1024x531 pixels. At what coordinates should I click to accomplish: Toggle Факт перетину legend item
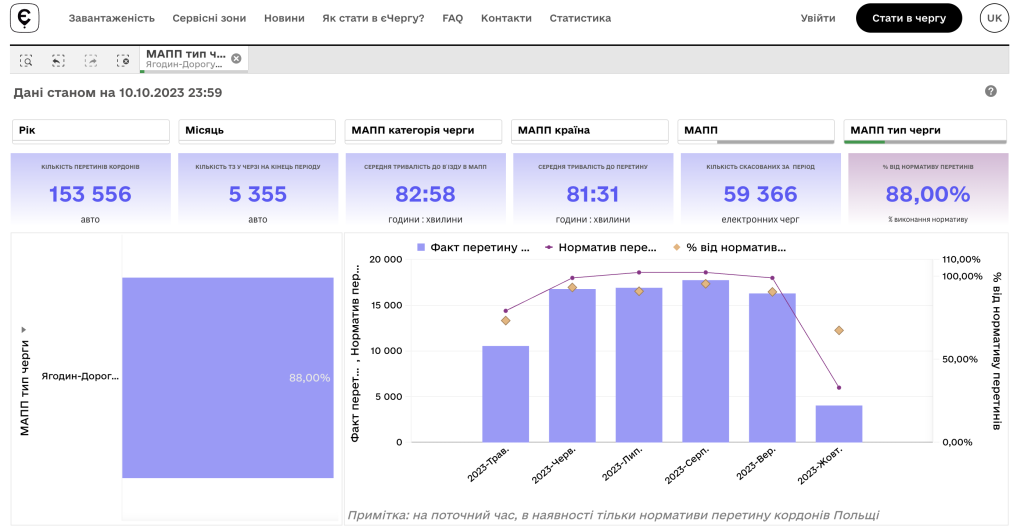pyautogui.click(x=473, y=248)
